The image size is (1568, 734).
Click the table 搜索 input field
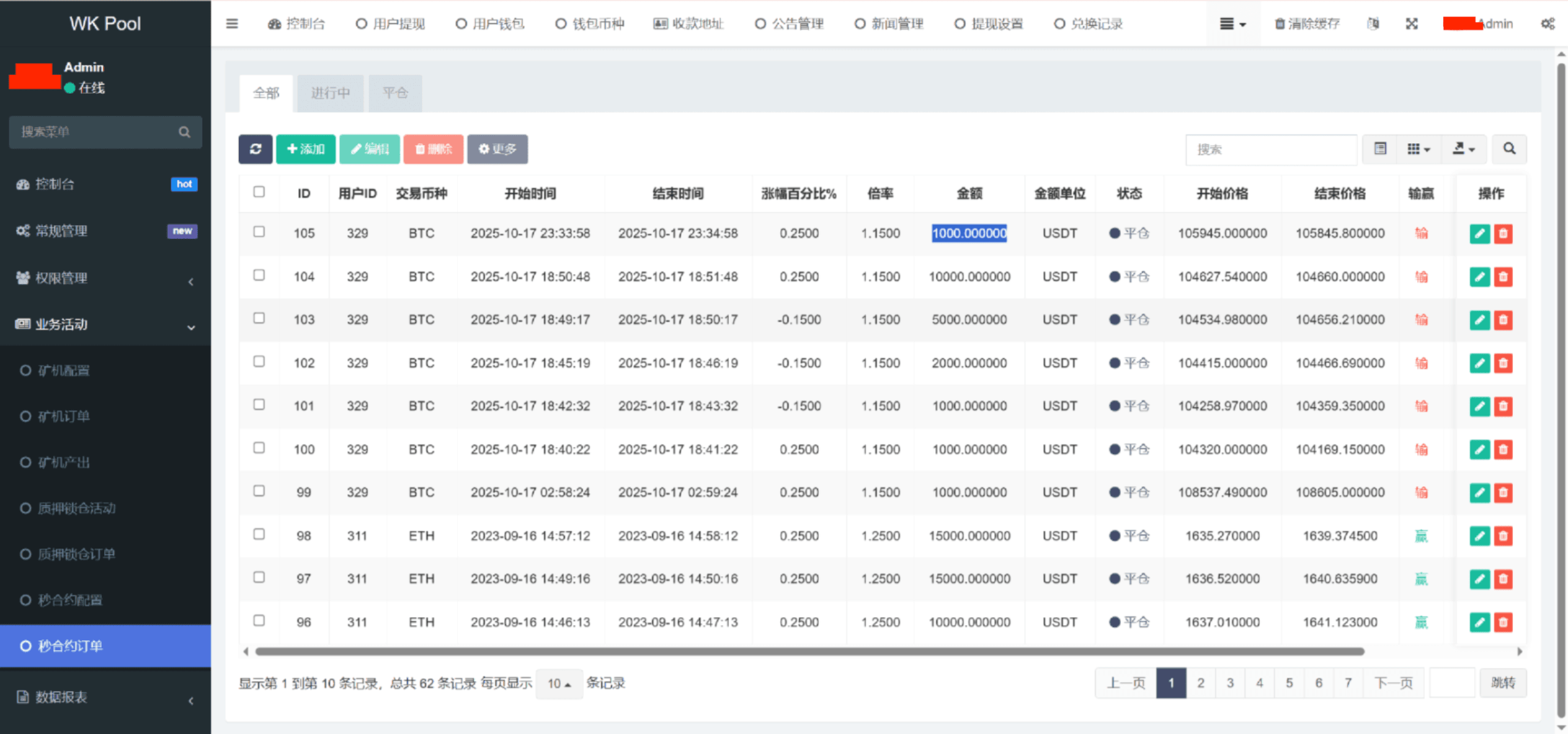pos(1271,149)
